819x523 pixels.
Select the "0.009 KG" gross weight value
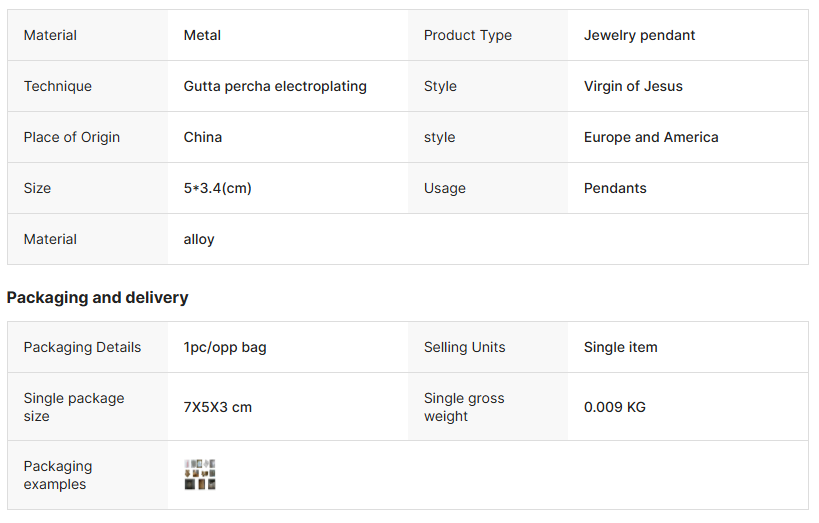615,407
